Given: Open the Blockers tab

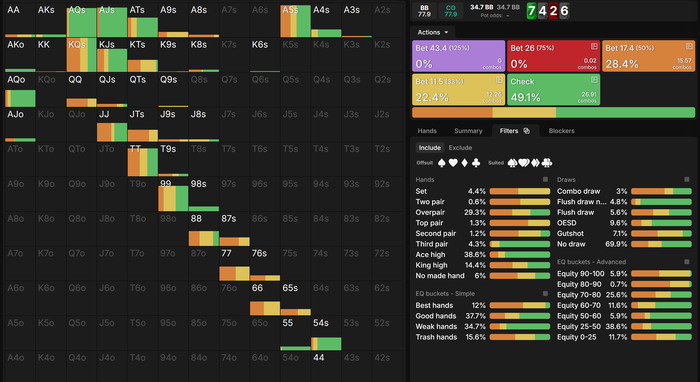Looking at the screenshot, I should coord(561,131).
